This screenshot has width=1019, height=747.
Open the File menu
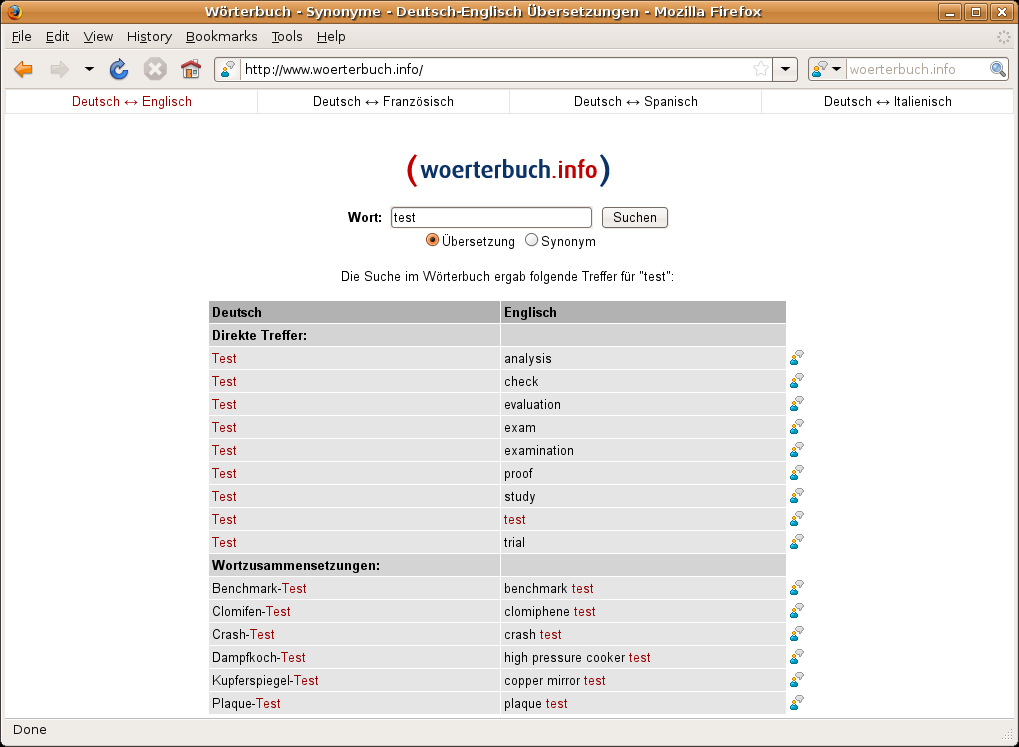pos(21,37)
